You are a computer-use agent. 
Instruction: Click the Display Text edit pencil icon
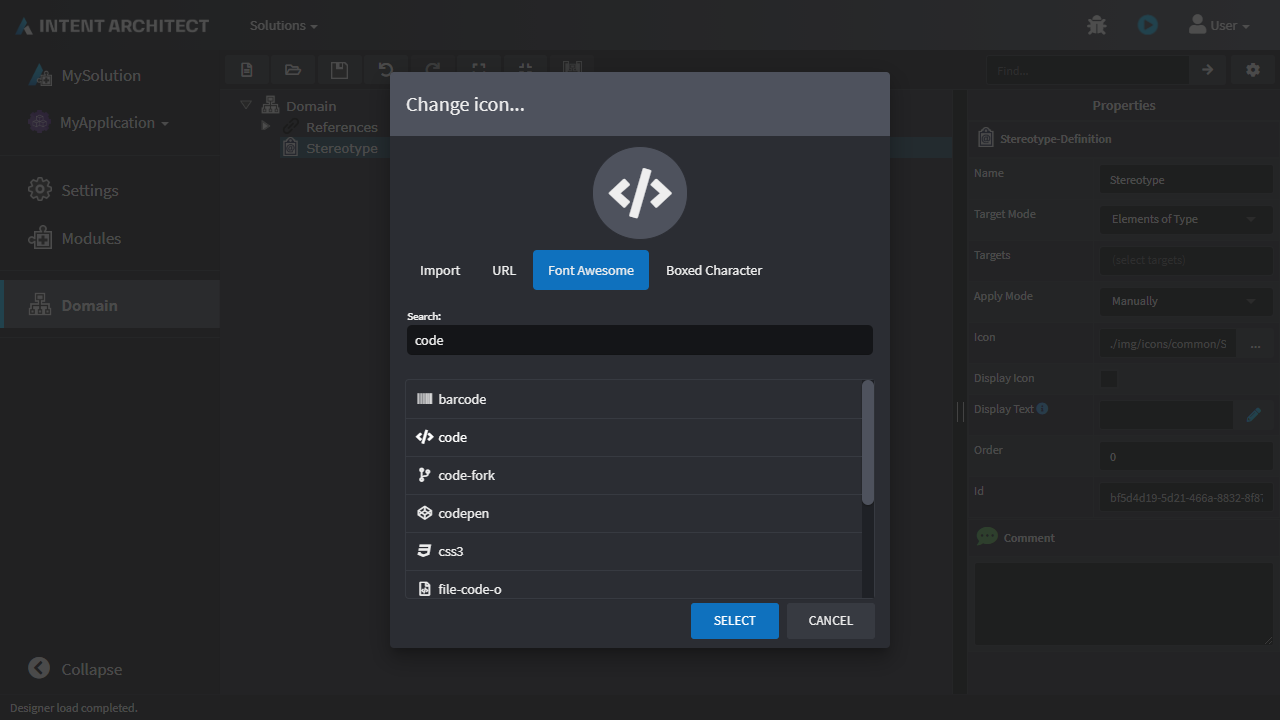[x=1254, y=415]
